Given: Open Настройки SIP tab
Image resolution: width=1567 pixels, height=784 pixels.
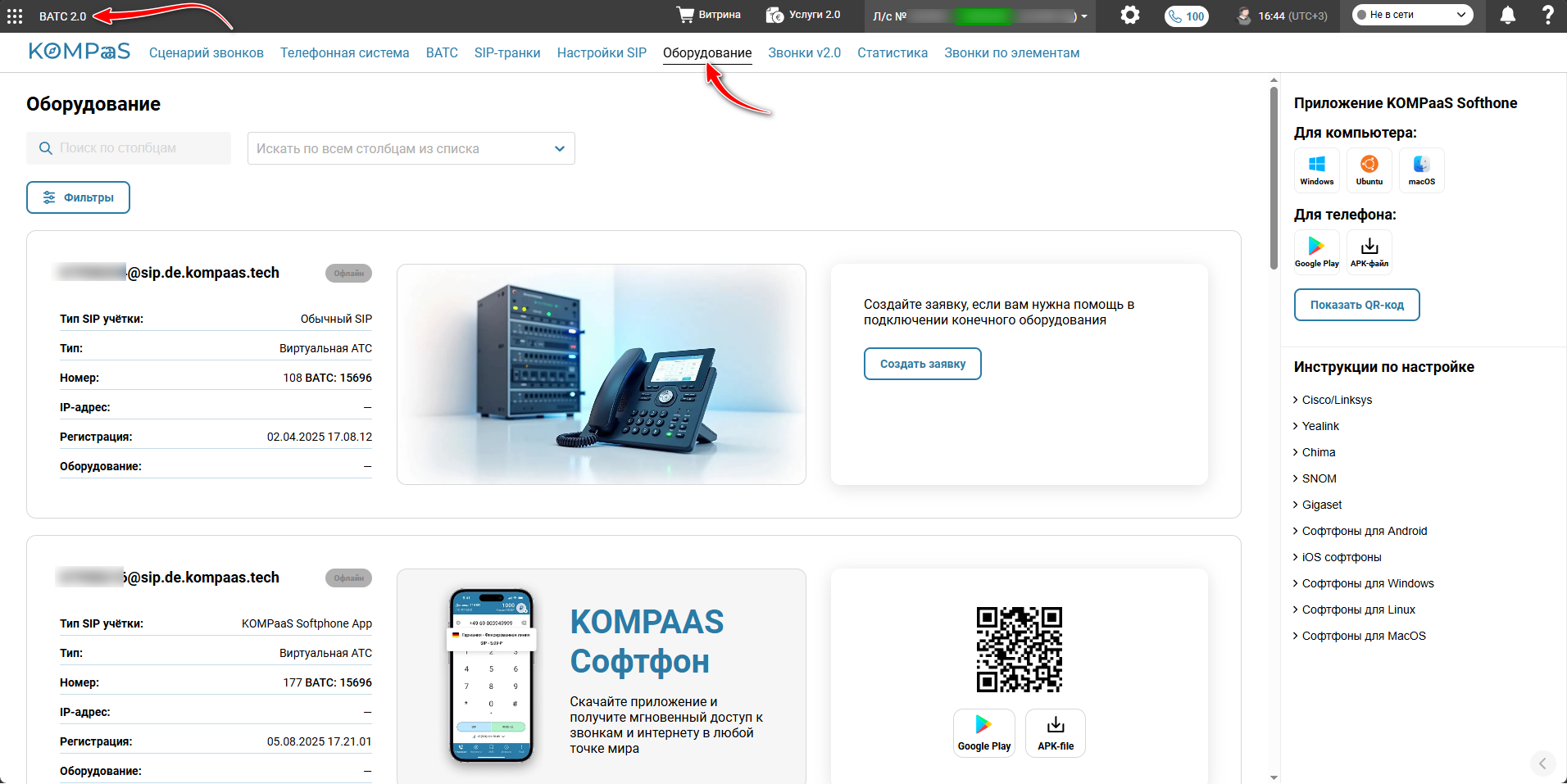Looking at the screenshot, I should tap(602, 52).
